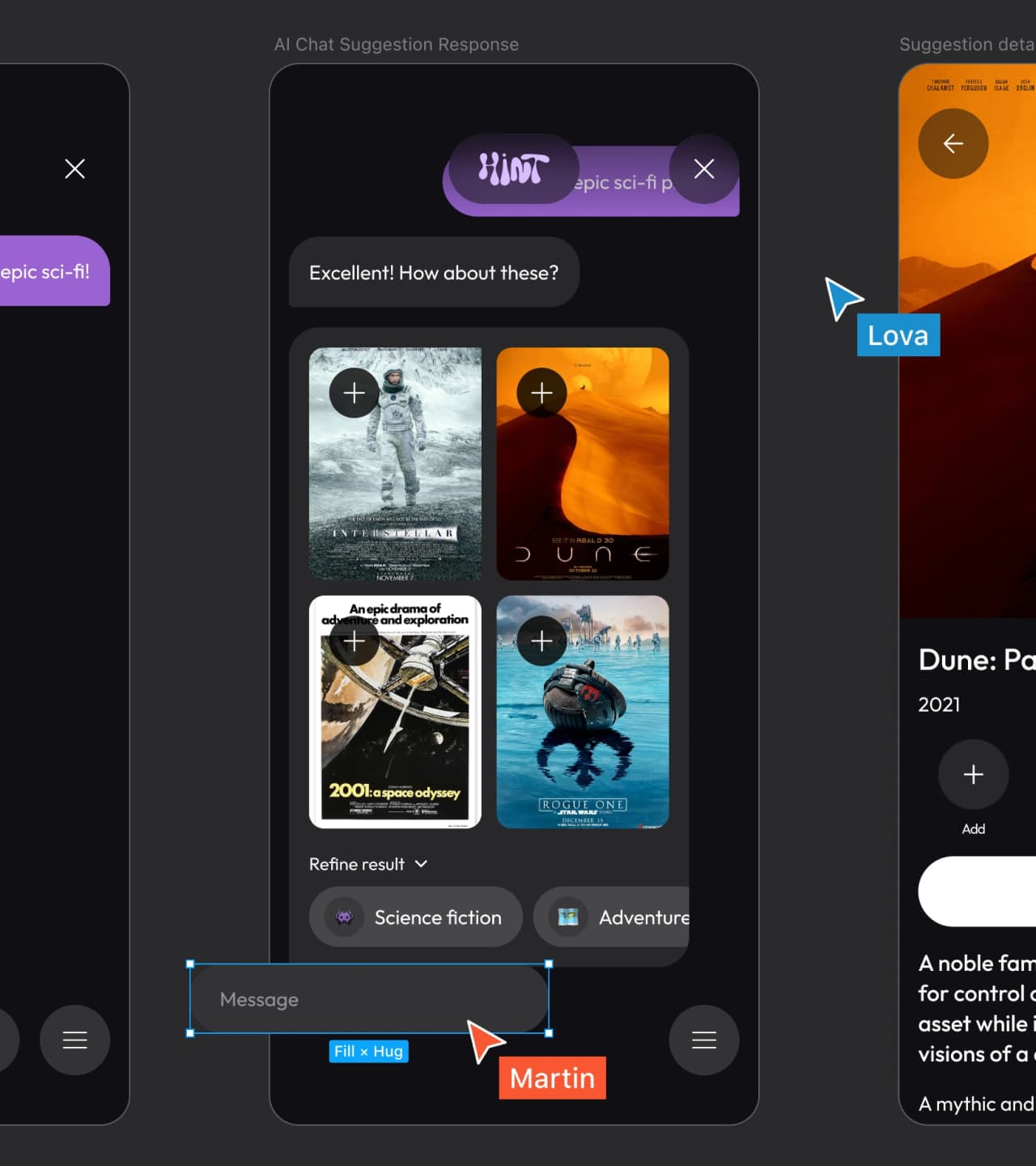Image resolution: width=1036 pixels, height=1166 pixels.
Task: Close the Hint header in AI Chat Suggestion Response
Action: [704, 168]
